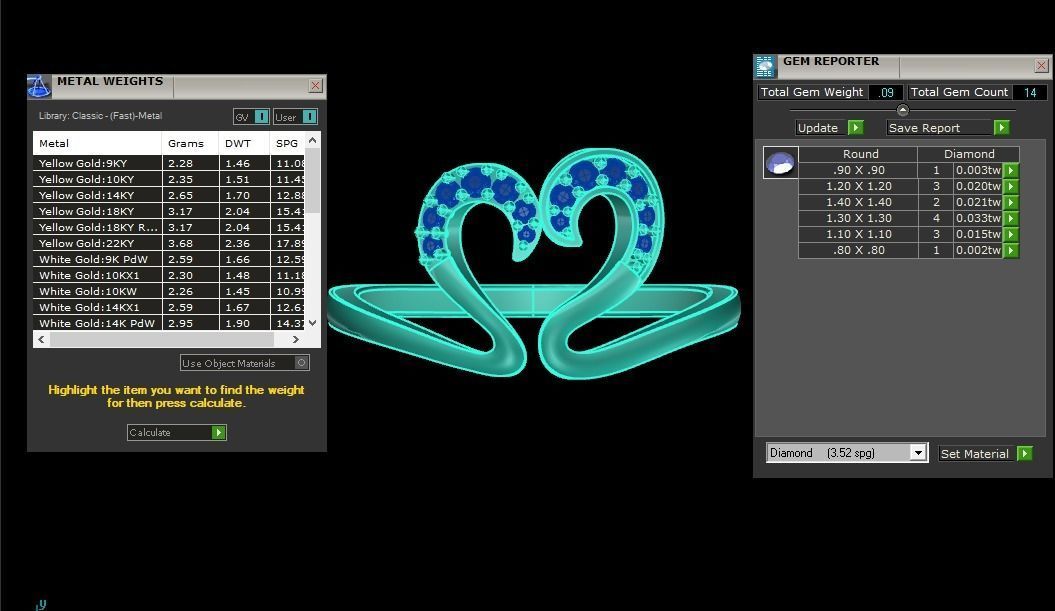Click the 1.30 X 1.30 gem size cell
The width and height of the screenshot is (1055, 611).
click(x=859, y=219)
